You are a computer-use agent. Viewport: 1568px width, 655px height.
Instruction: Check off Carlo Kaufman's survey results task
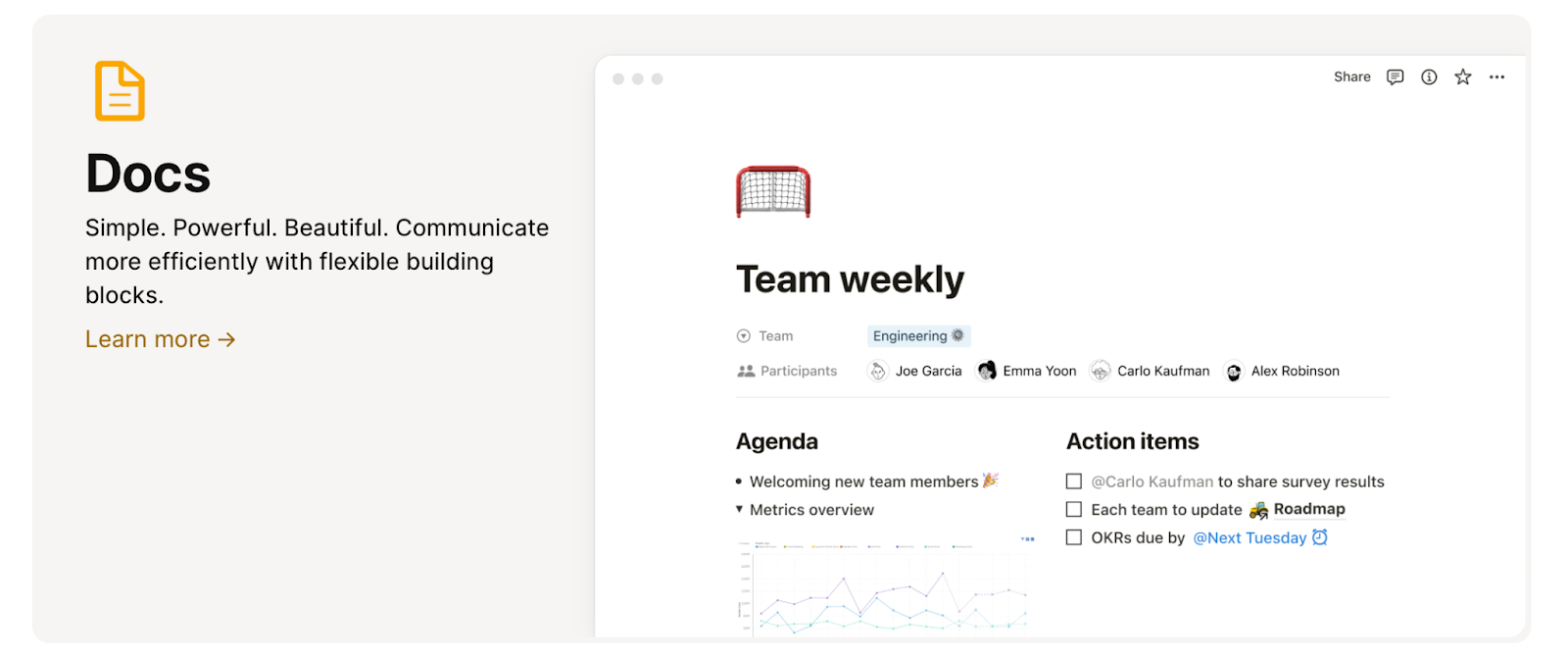[1074, 480]
